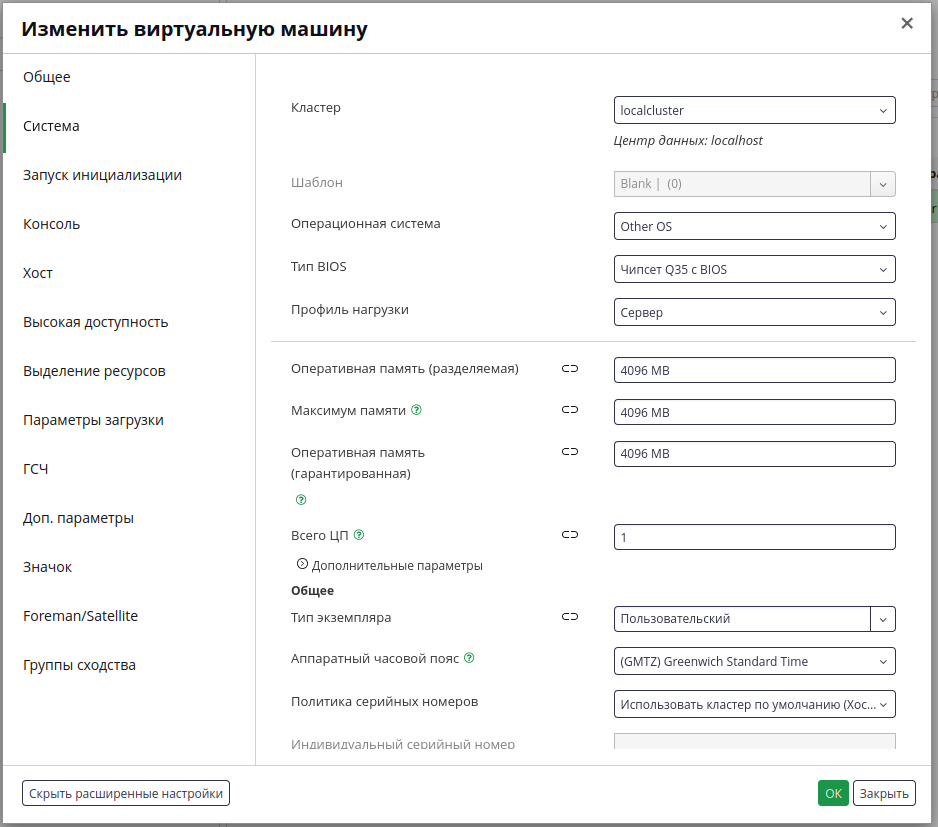Click link icon next to Оперативная память (разделяемая)

coord(570,369)
